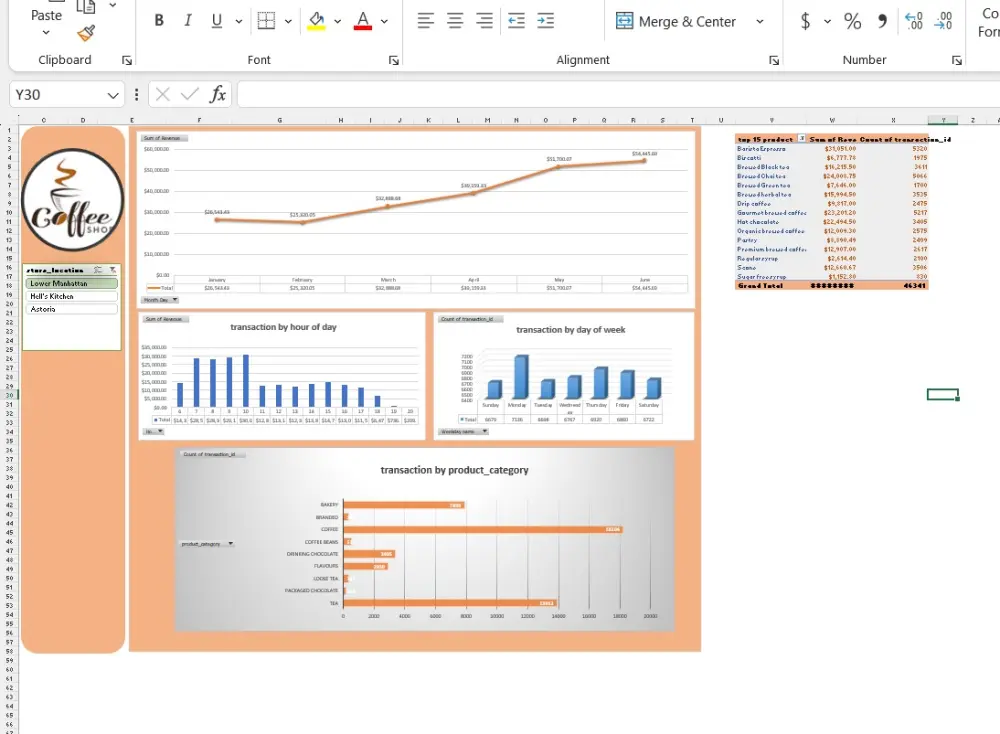Expand Name Box dropdown arrow
Screen dimensions: 1000x734
[x=113, y=95]
